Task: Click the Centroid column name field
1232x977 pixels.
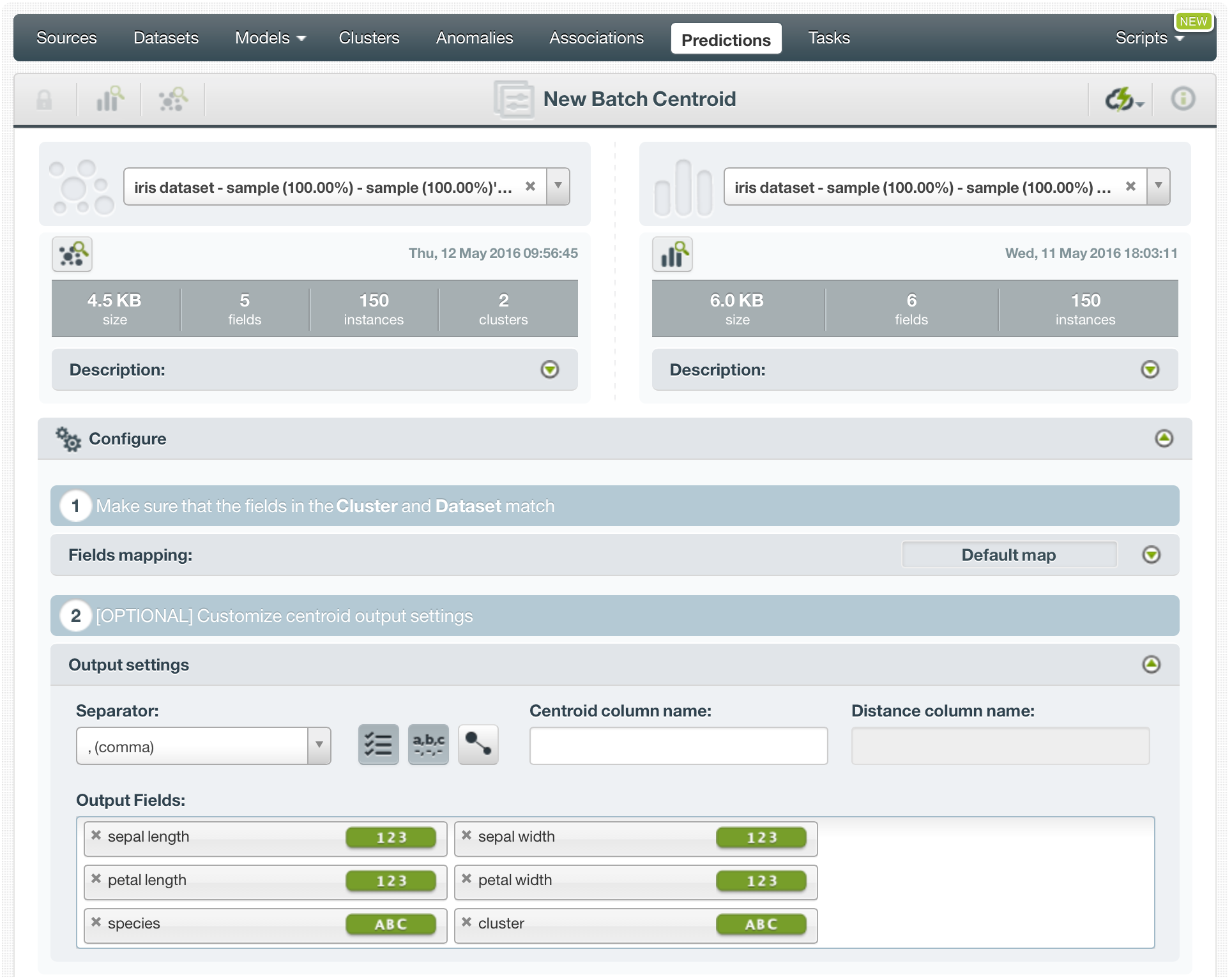Action: coord(678,746)
